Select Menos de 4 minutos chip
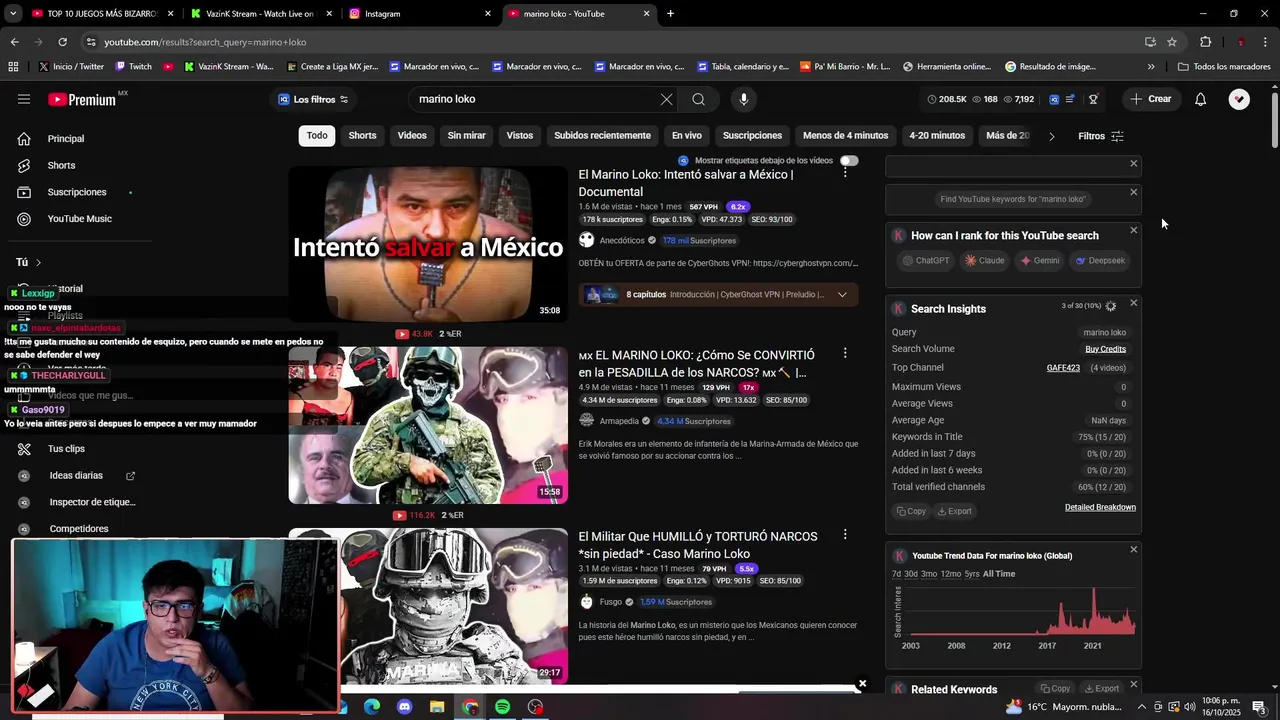Viewport: 1280px width, 720px height. tap(845, 135)
